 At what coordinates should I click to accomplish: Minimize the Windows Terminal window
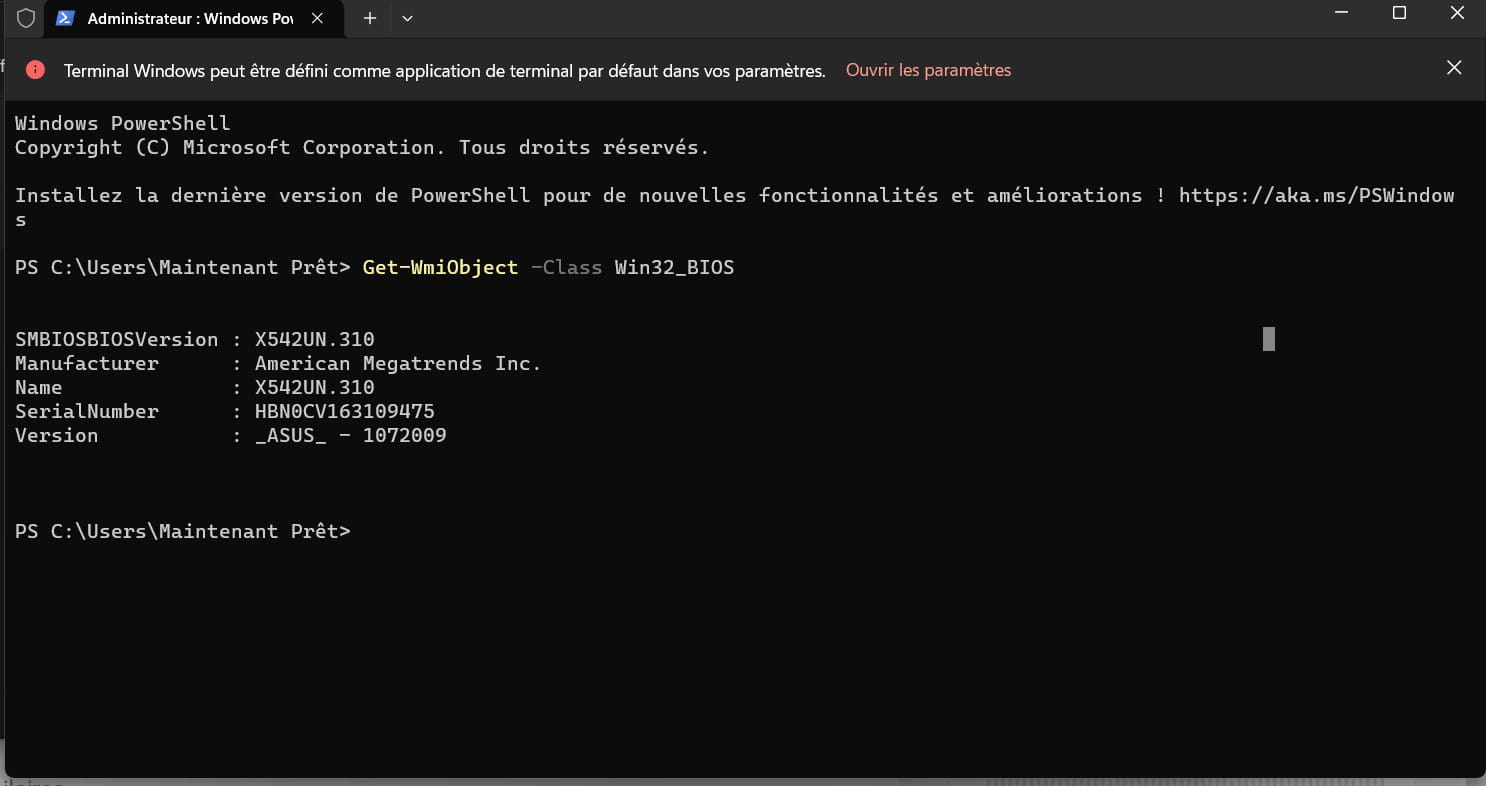pyautogui.click(x=1341, y=13)
